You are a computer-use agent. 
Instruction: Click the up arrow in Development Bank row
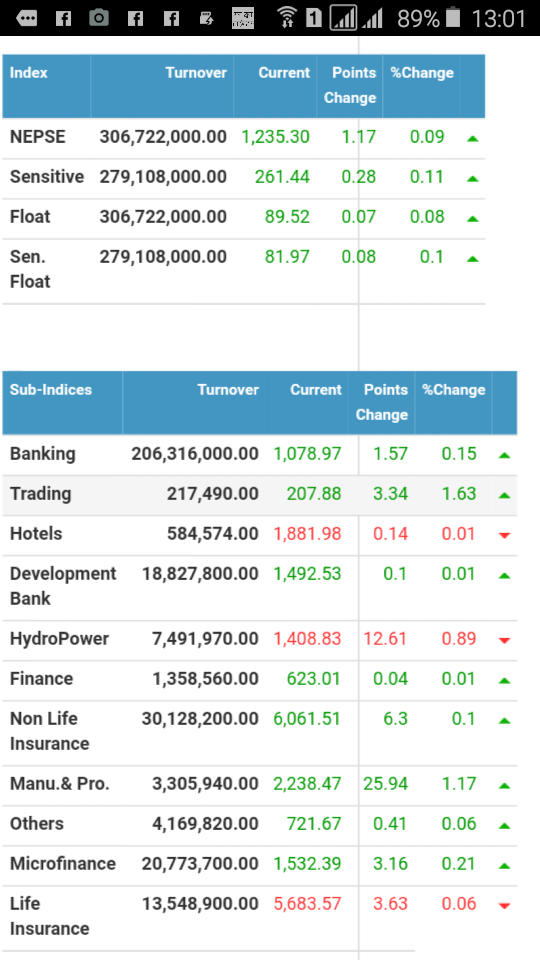click(504, 576)
